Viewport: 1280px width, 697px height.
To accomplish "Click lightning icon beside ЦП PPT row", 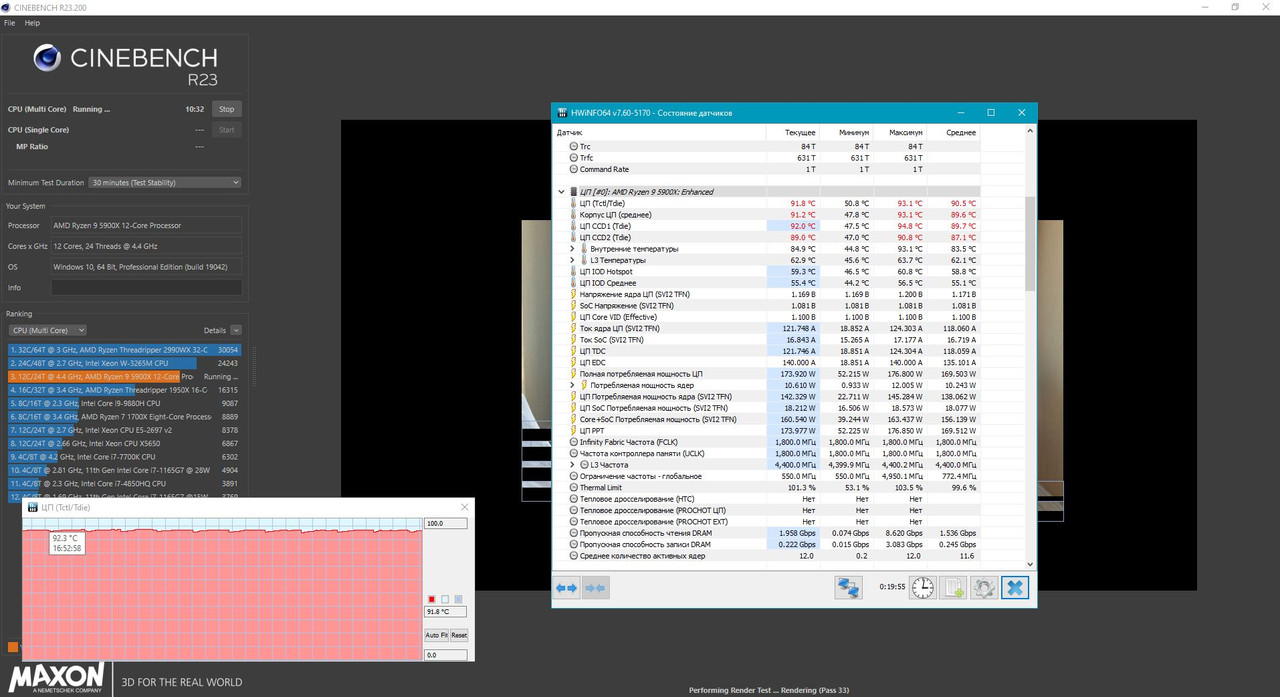I will [x=573, y=431].
